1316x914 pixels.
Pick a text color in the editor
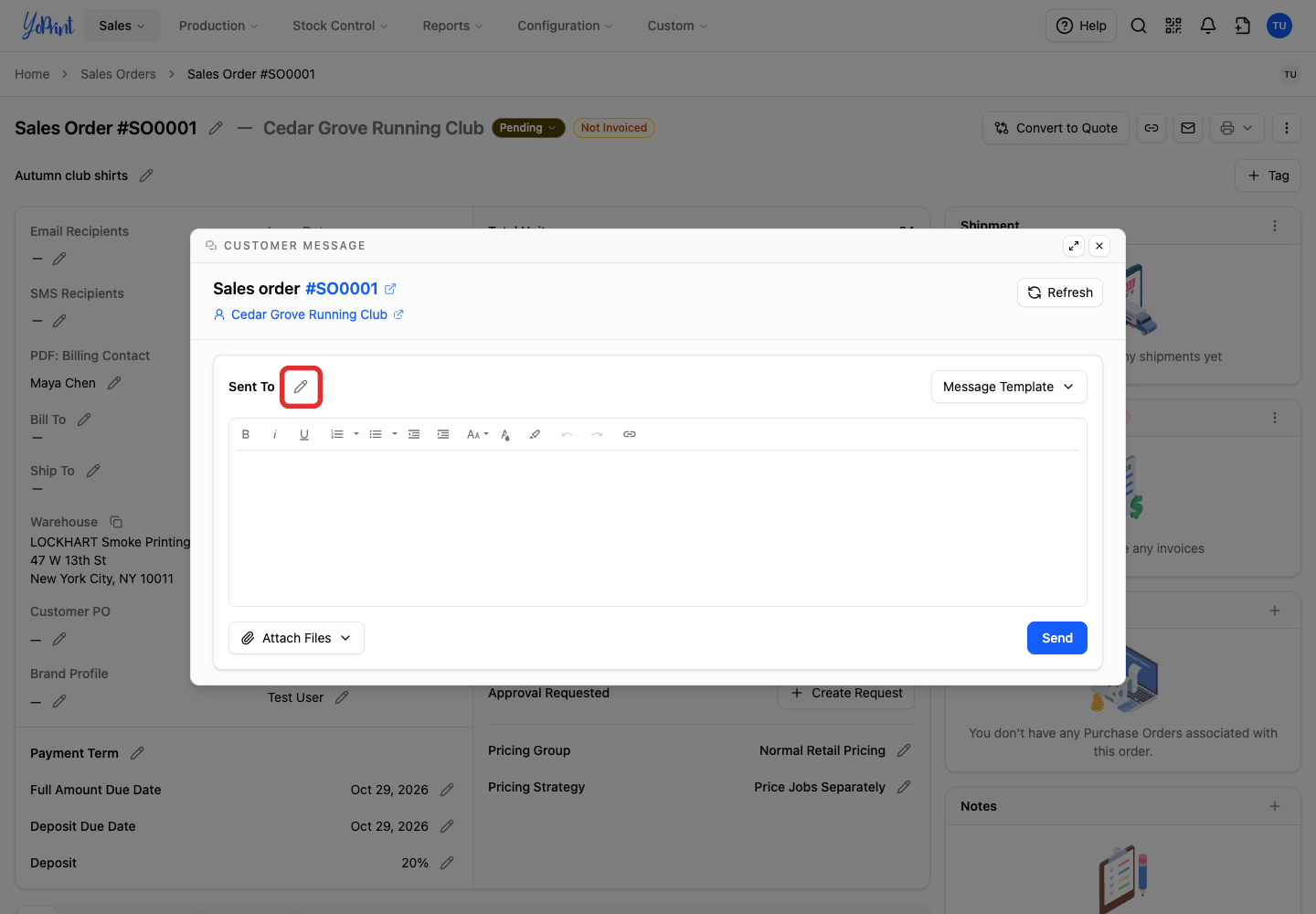pos(505,434)
